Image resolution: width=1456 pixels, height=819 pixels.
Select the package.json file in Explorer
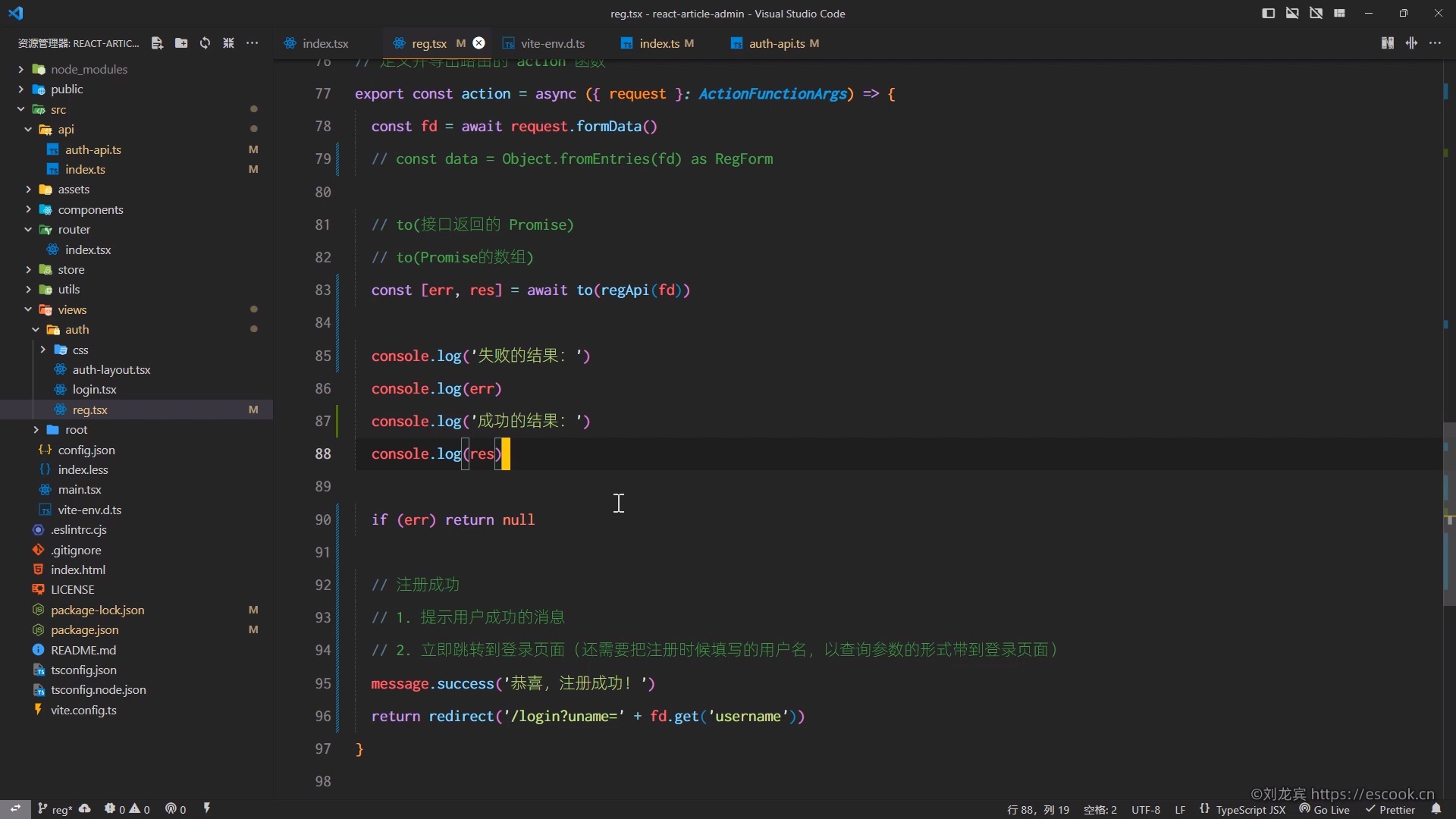(x=83, y=629)
